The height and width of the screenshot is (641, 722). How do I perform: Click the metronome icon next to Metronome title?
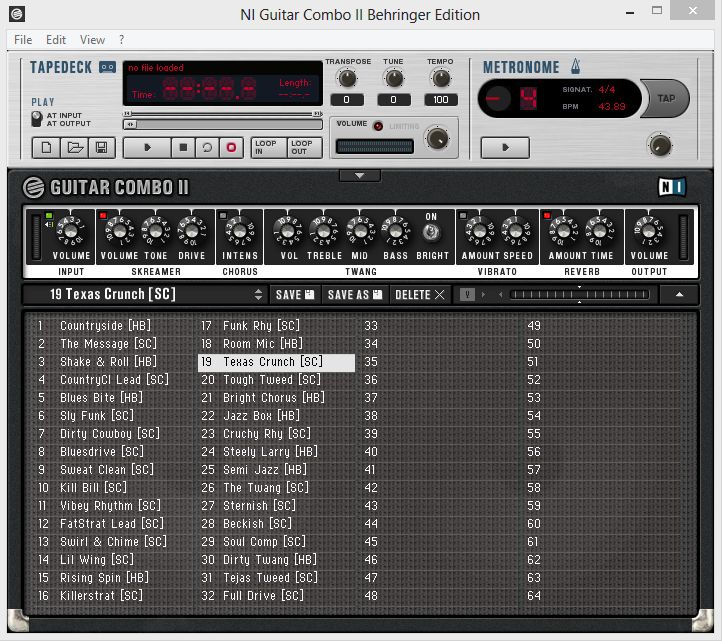(x=575, y=66)
